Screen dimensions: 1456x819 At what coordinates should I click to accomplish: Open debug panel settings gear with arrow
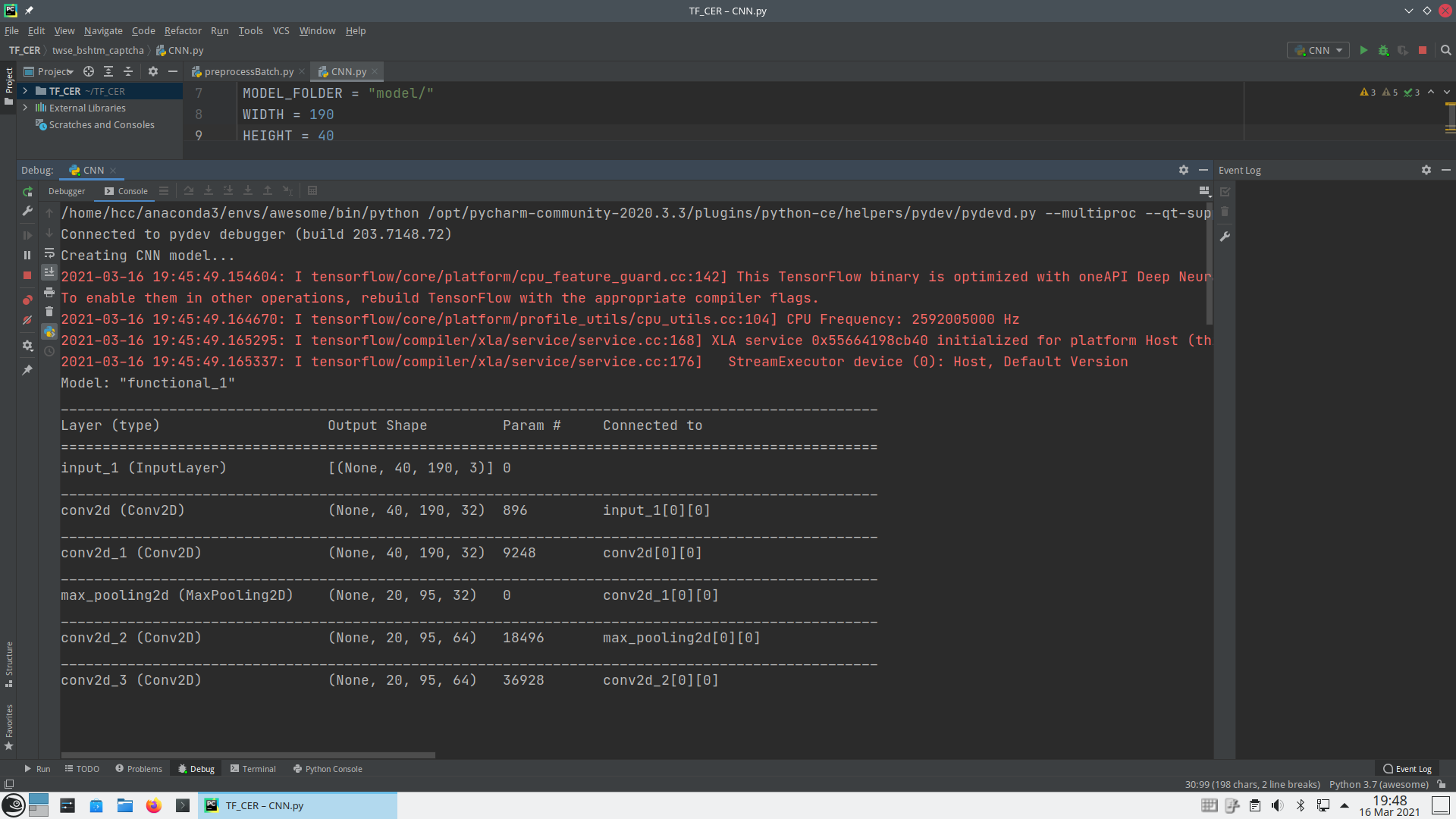pos(27,346)
